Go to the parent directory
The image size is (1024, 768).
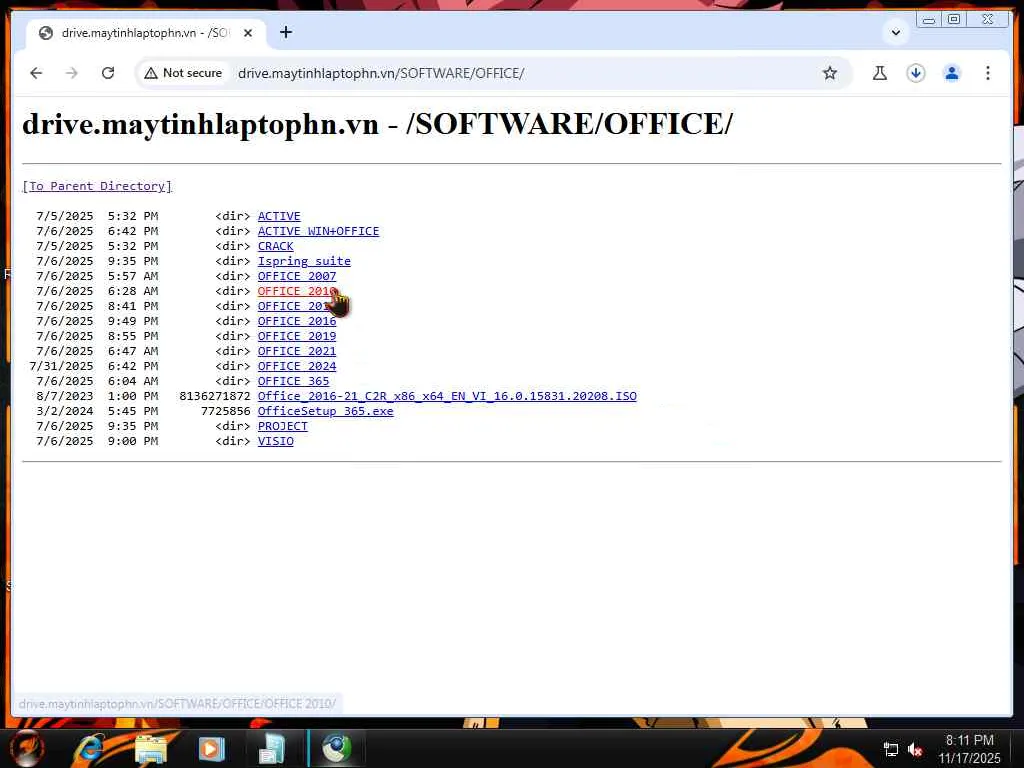coord(97,186)
